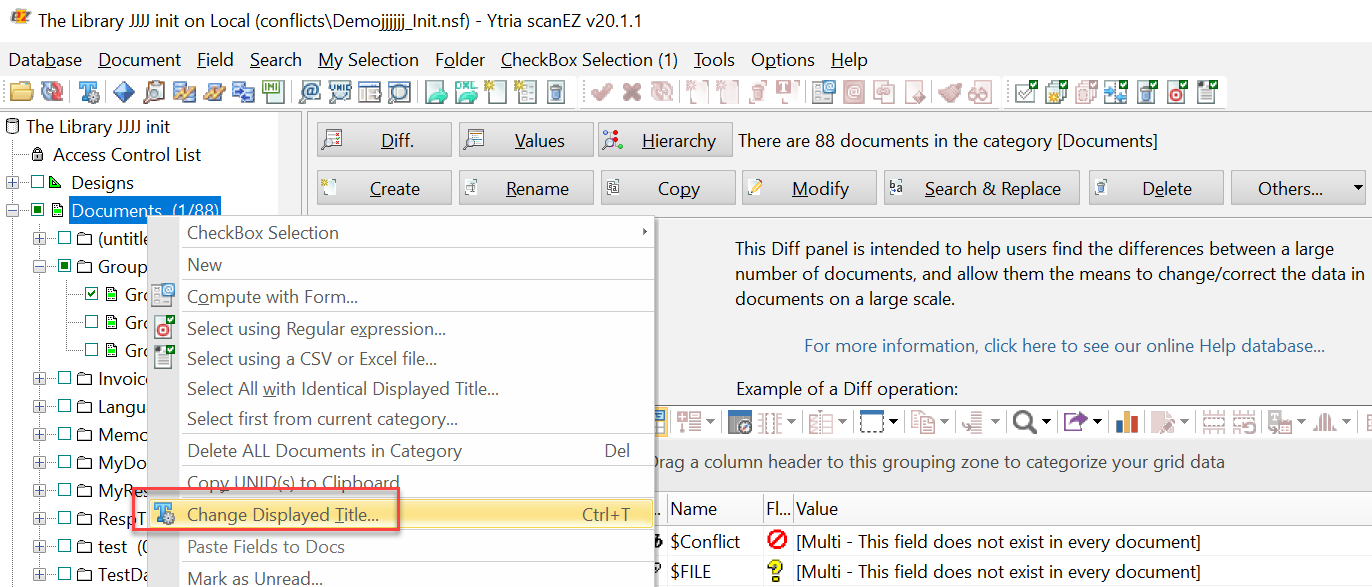The width and height of the screenshot is (1372, 587).
Task: Tick the Invoice folder checkbox
Action: point(64,379)
